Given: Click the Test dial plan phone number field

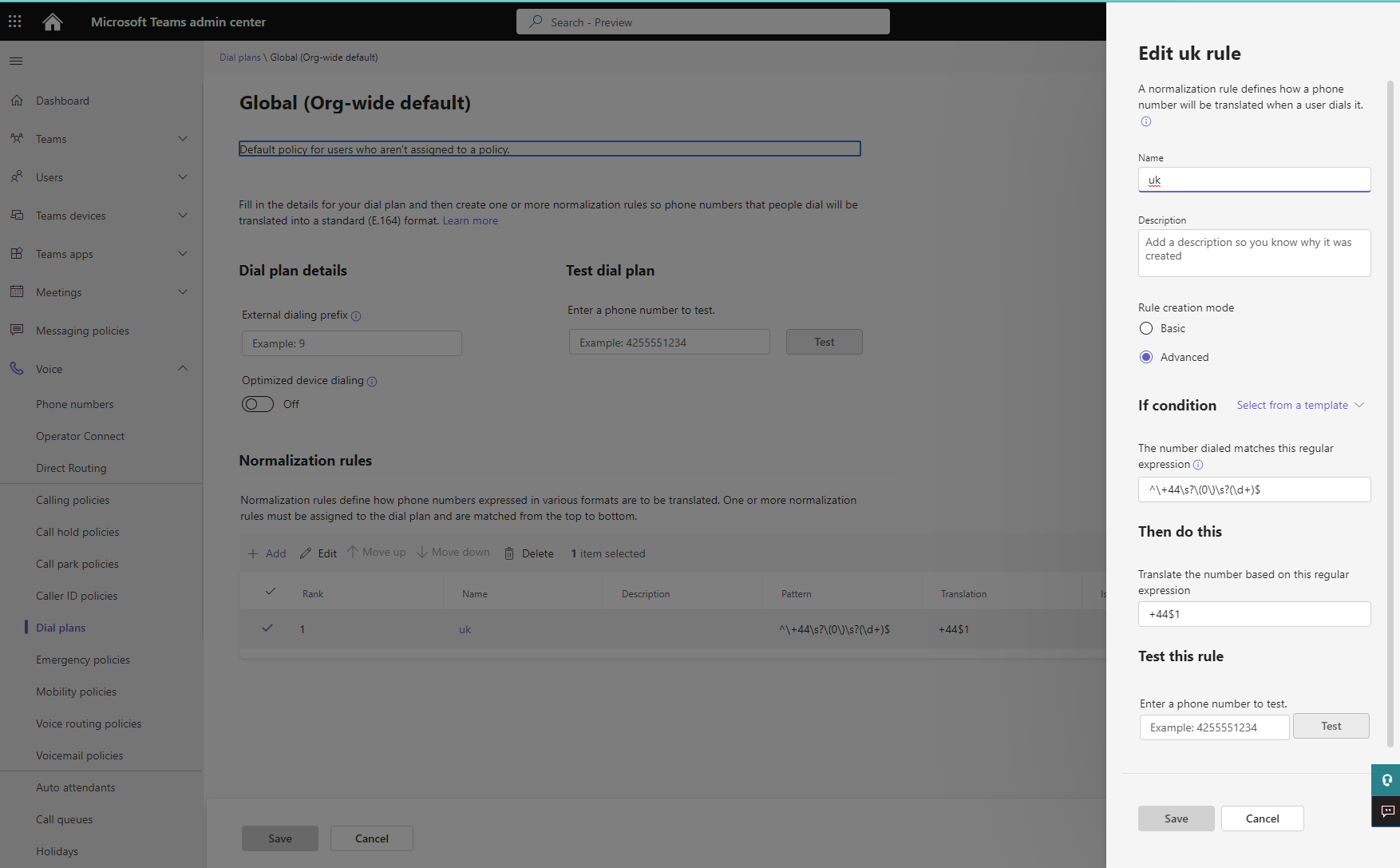Looking at the screenshot, I should pos(670,342).
